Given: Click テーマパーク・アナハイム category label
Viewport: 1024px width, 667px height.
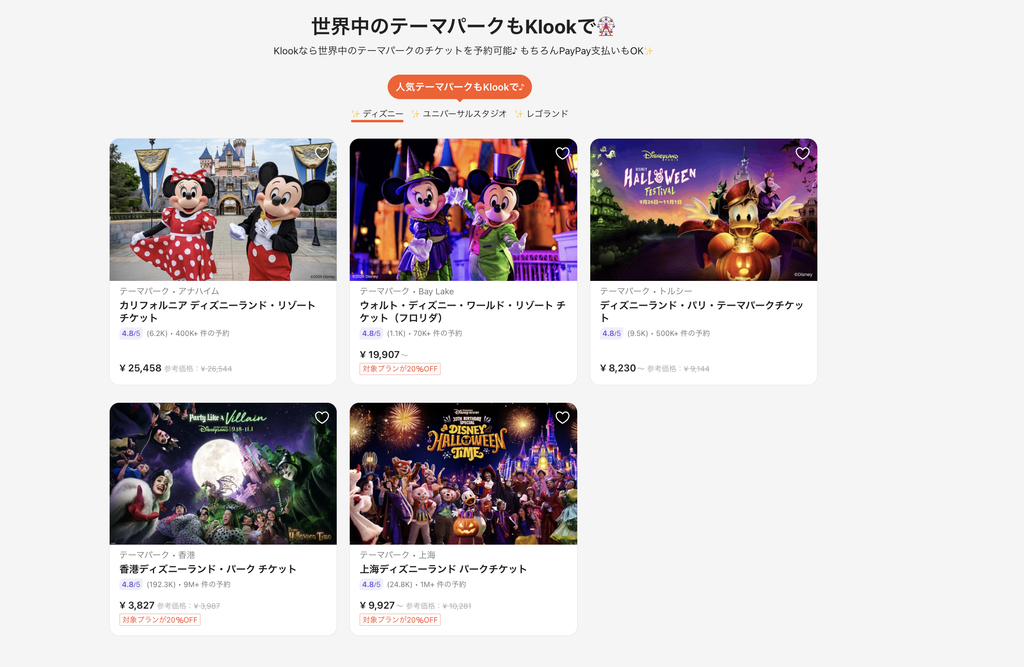Looking at the screenshot, I should pyautogui.click(x=169, y=291).
